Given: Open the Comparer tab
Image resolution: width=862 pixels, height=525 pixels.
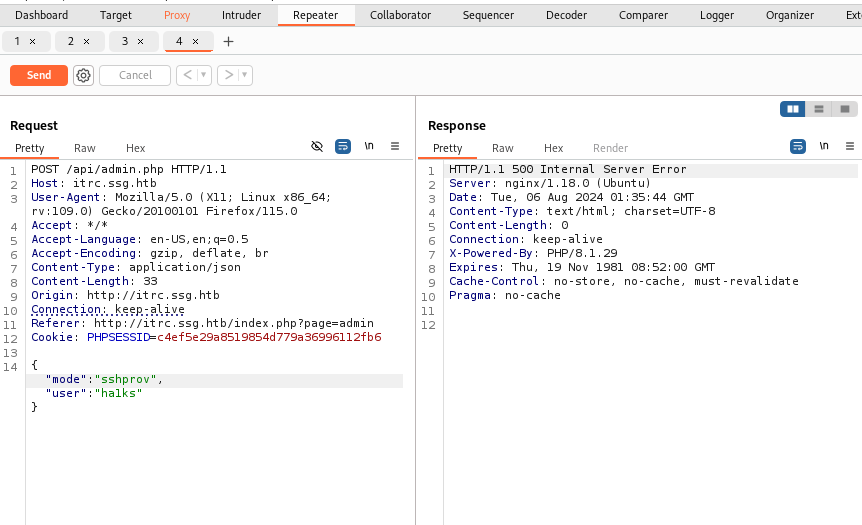Looking at the screenshot, I should [643, 15].
